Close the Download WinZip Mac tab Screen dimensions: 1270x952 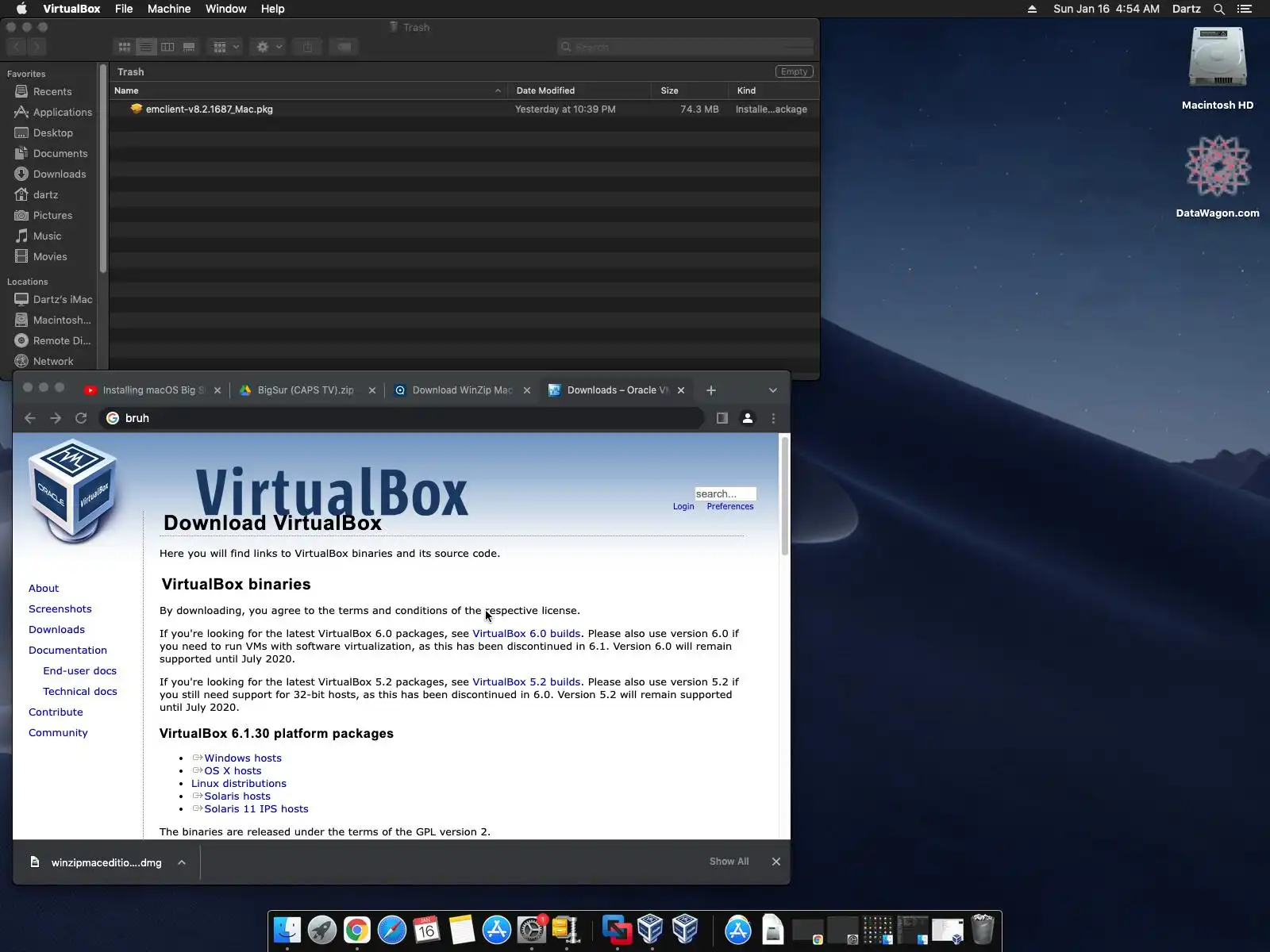526,390
